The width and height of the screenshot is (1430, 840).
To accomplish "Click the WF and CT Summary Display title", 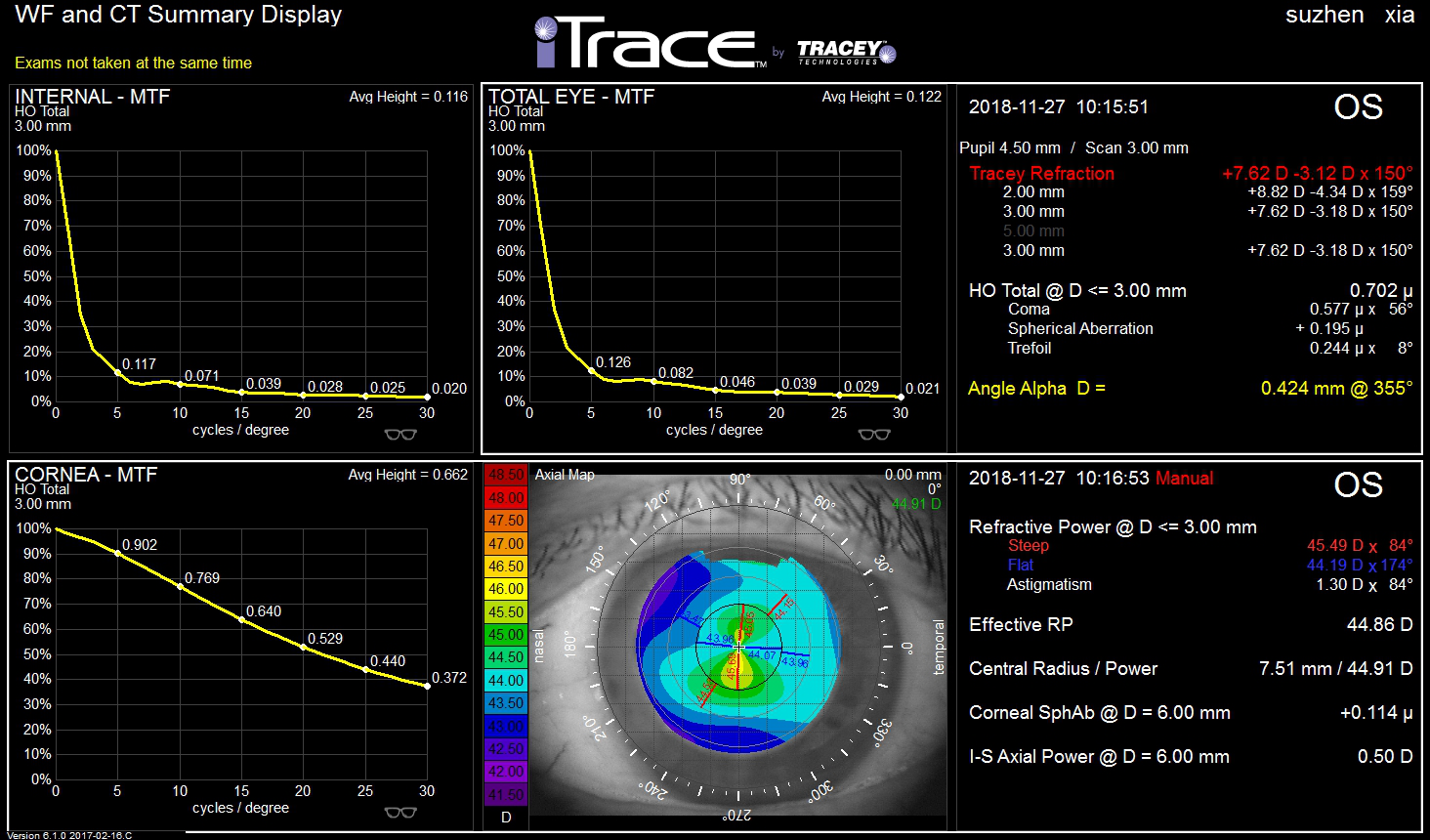I will point(179,15).
